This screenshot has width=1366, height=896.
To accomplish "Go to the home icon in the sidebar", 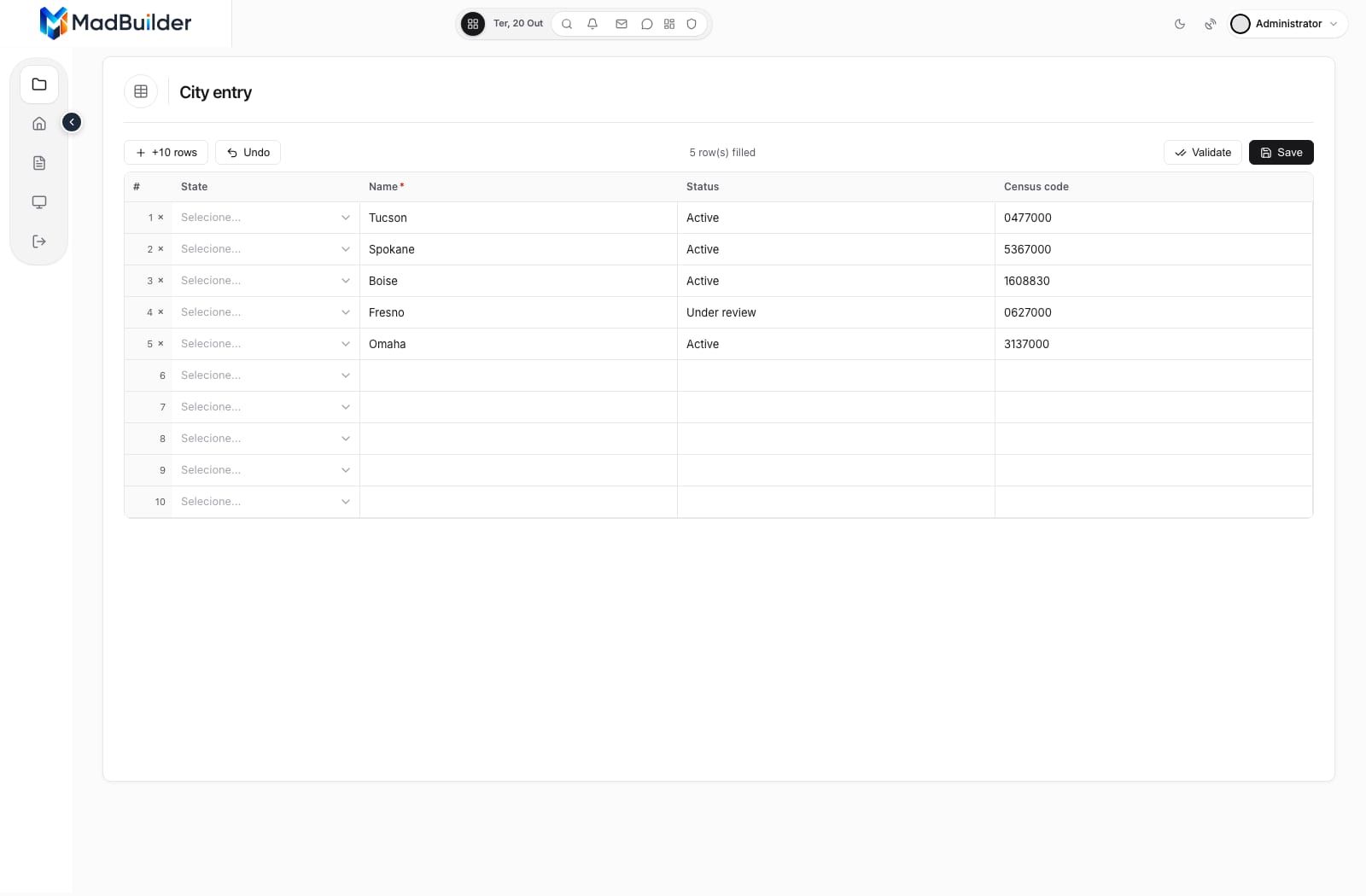I will coord(39,124).
